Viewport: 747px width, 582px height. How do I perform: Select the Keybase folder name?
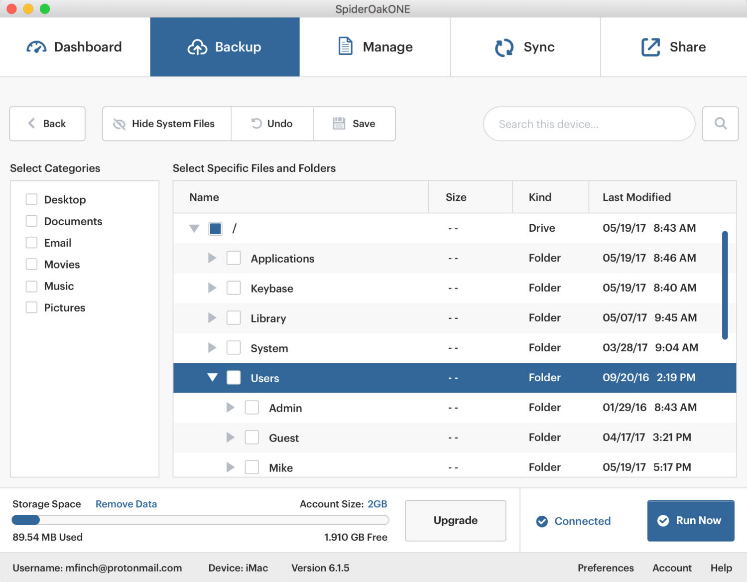[272, 289]
